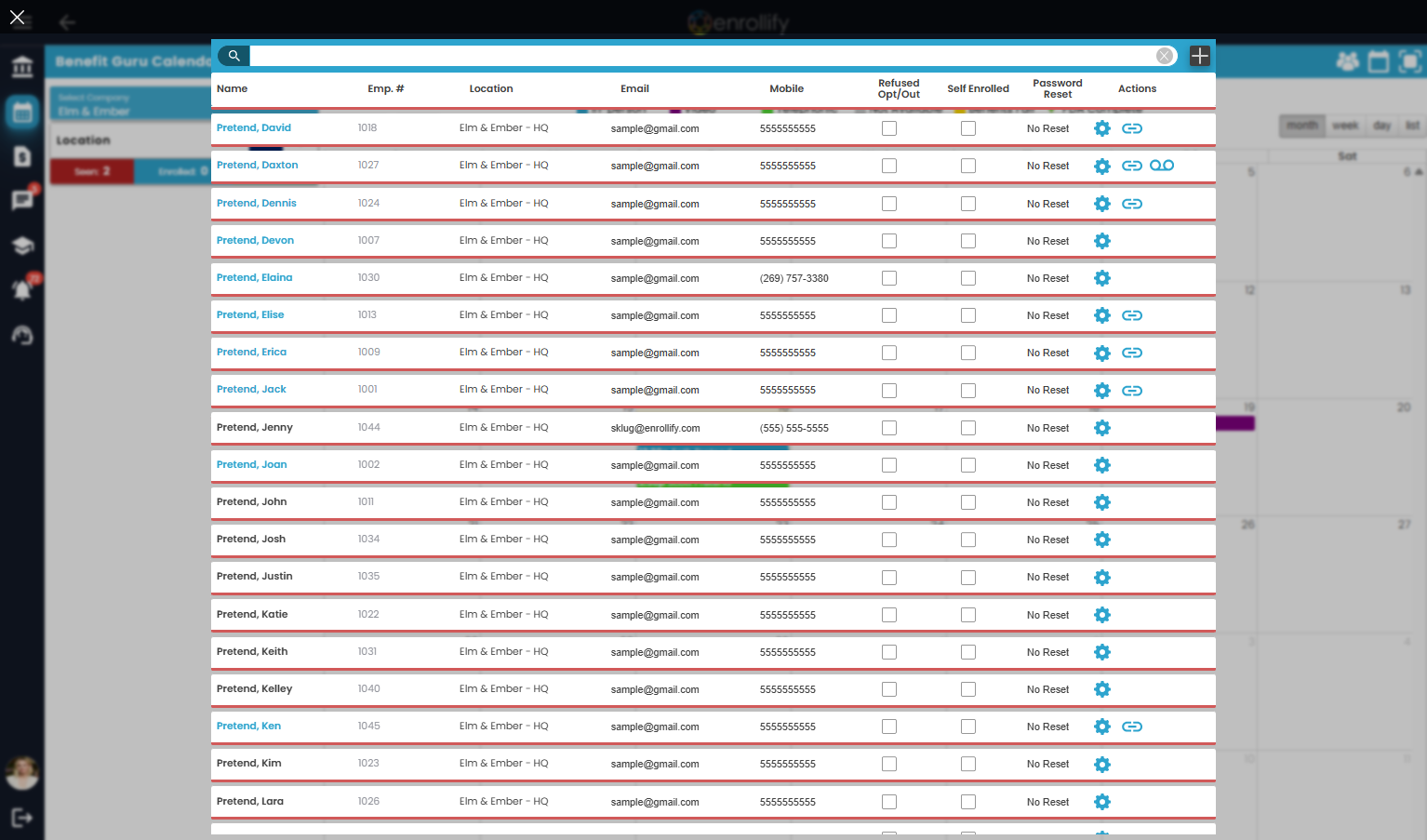The width and height of the screenshot is (1427, 840).
Task: Check Self Enrolled for Pretend, Daxton
Action: point(968,166)
